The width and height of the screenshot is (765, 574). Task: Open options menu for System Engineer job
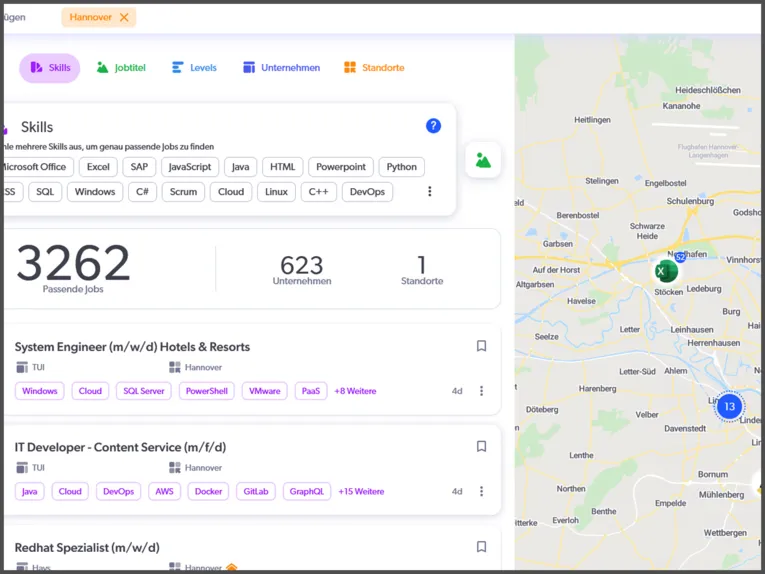point(481,391)
